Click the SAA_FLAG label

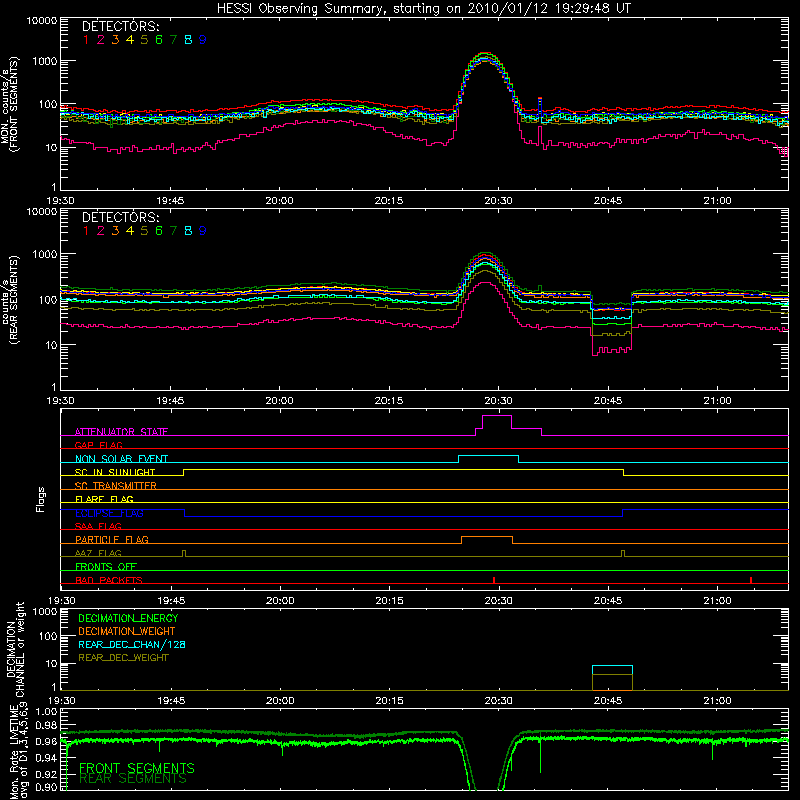point(98,526)
